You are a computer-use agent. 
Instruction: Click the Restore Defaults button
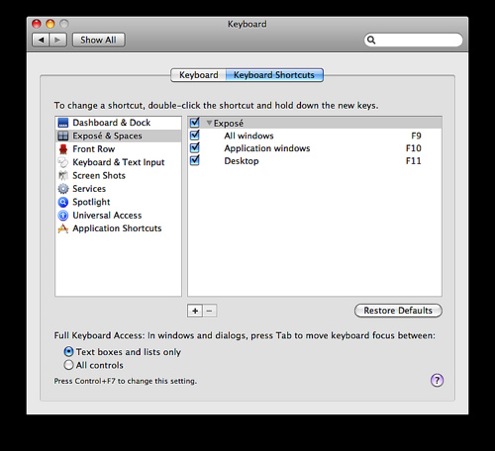[398, 311]
